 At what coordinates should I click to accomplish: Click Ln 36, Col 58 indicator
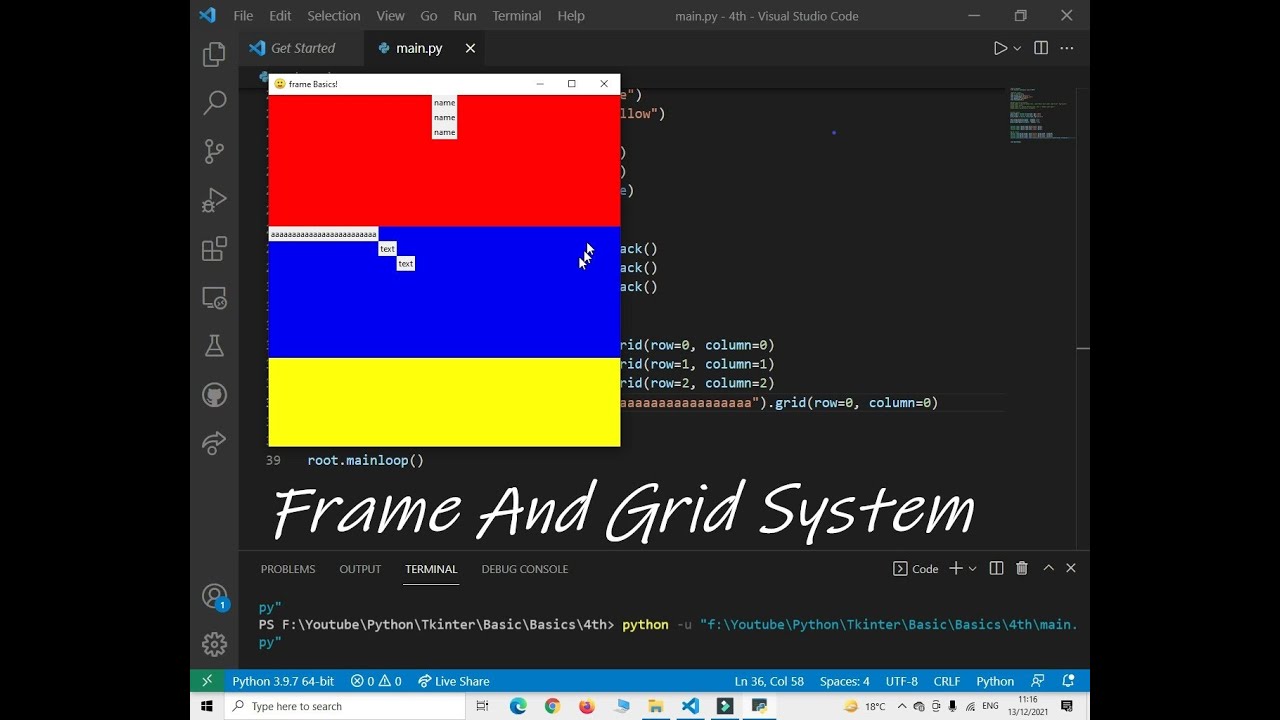769,681
